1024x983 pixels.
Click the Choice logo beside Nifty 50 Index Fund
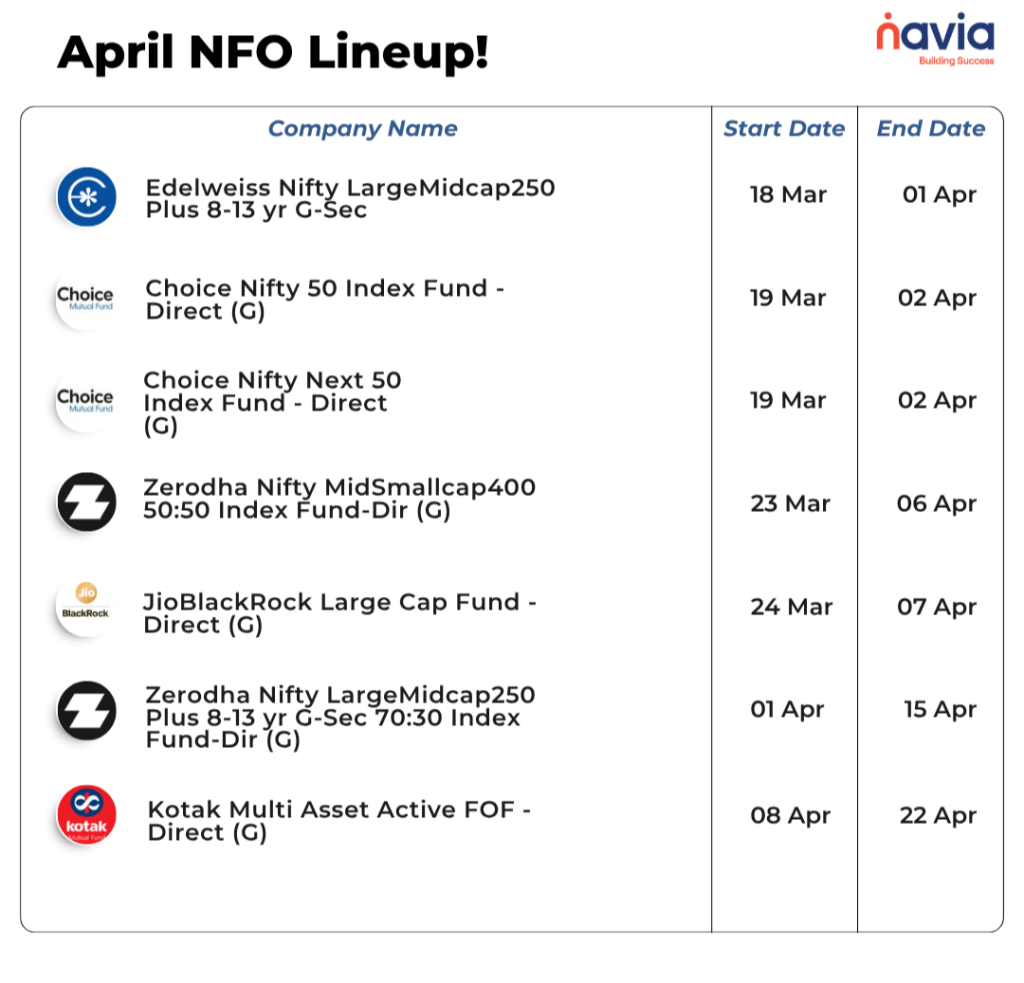85,298
